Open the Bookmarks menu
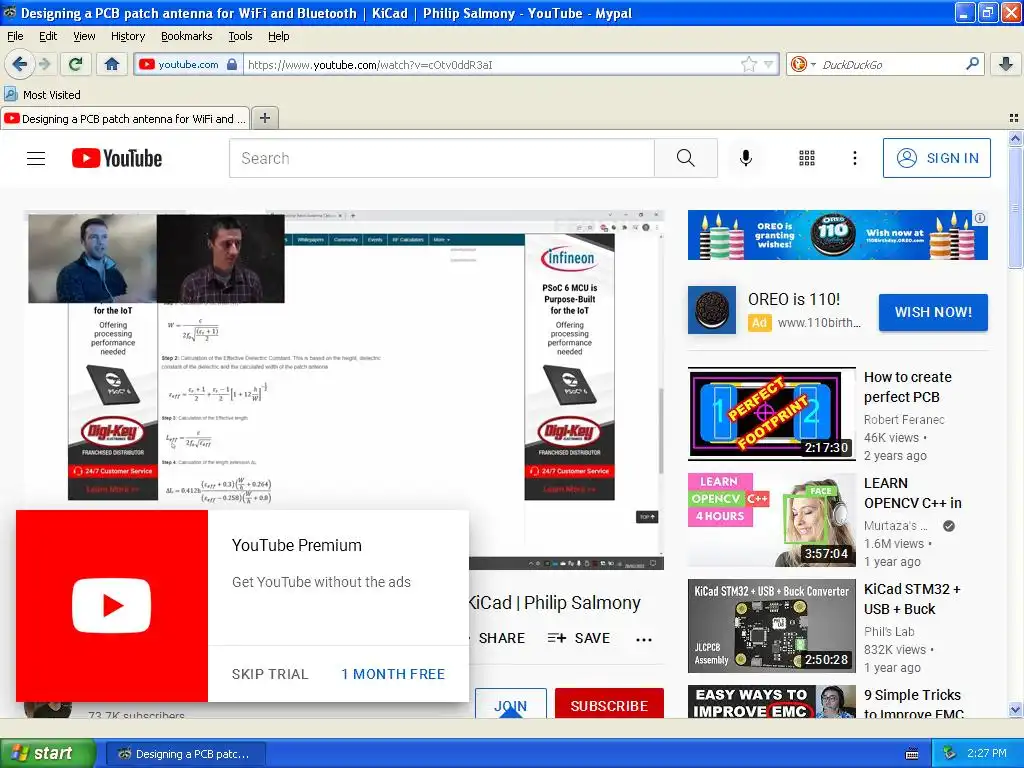Screen dimensions: 1024x768 (187, 36)
